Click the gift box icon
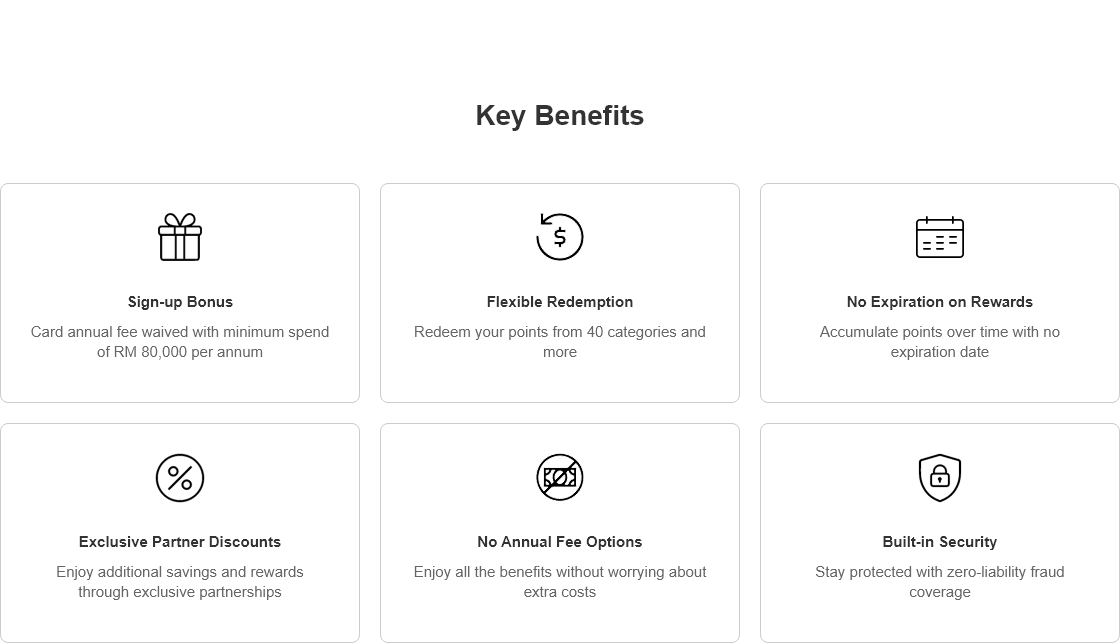This screenshot has width=1120, height=643. [180, 237]
